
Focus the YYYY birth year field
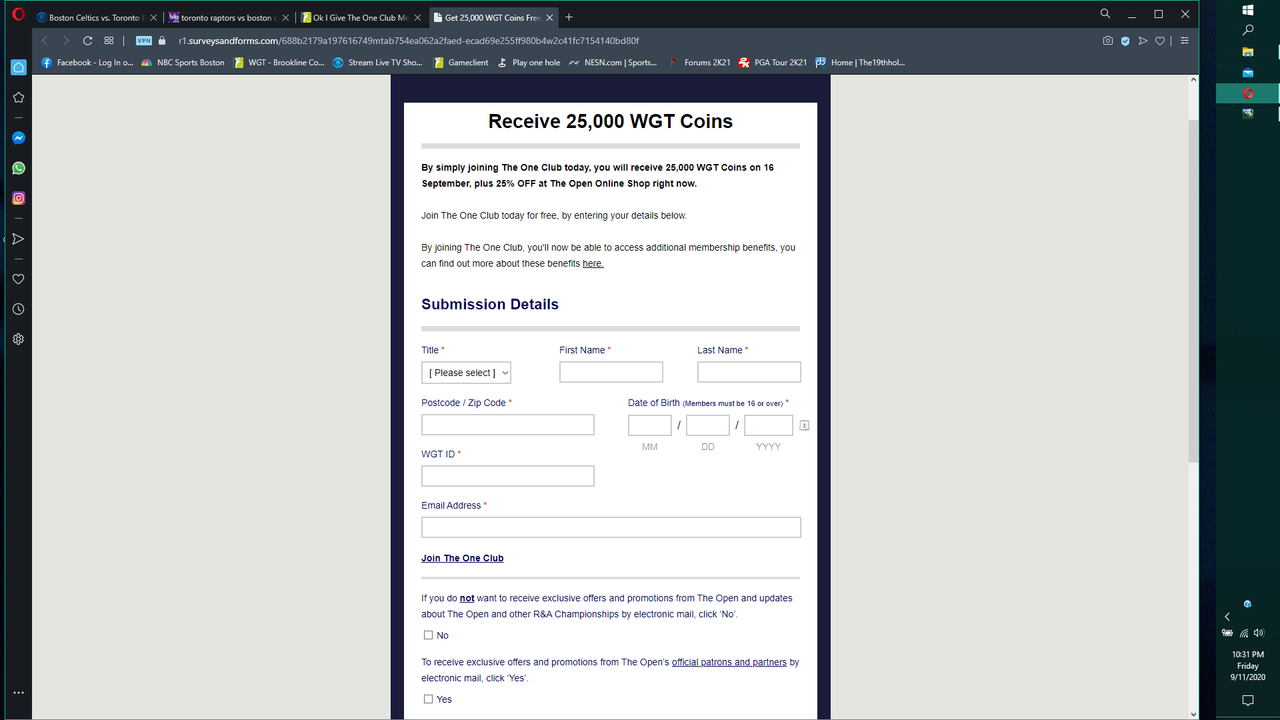click(x=768, y=425)
